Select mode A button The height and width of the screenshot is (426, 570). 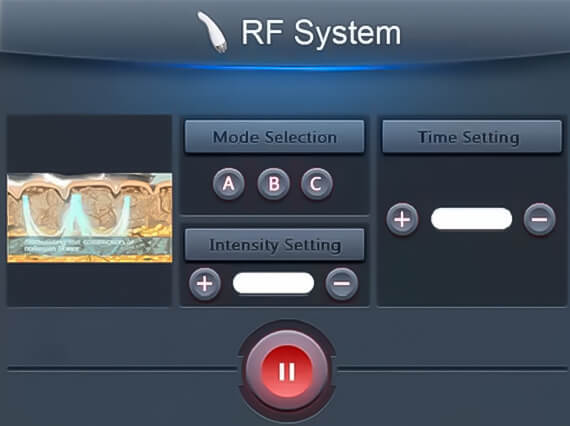[x=229, y=184]
